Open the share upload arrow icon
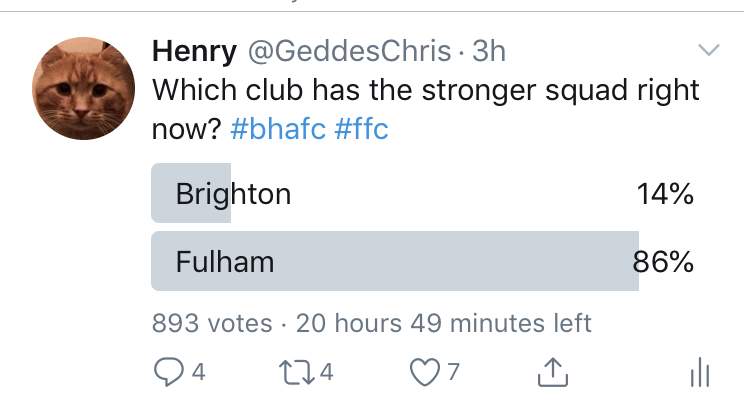Viewport: 744px width, 402px height. point(553,372)
